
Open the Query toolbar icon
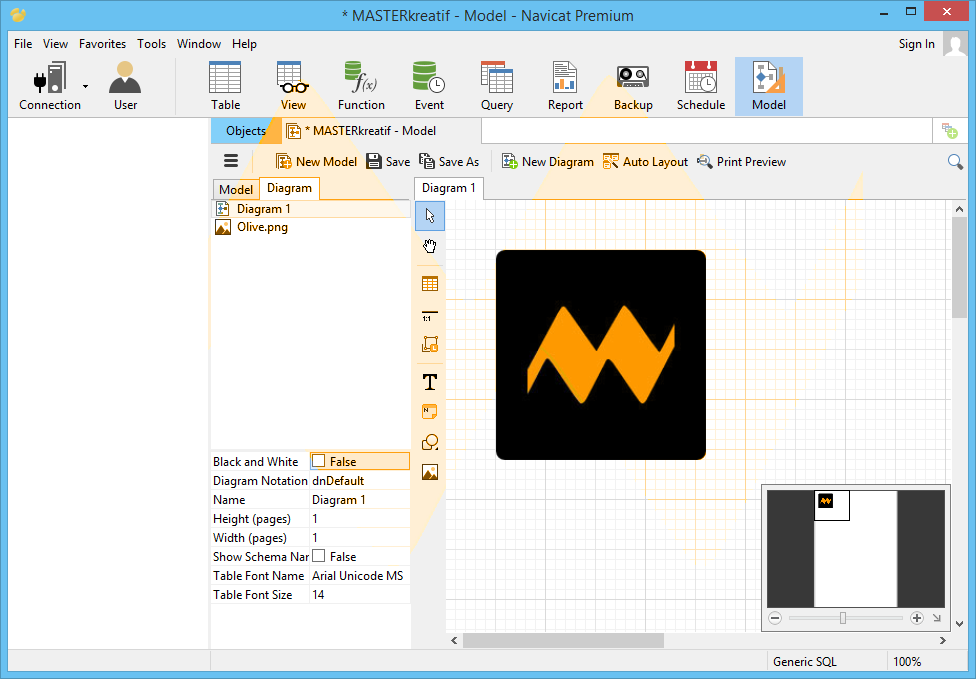497,87
